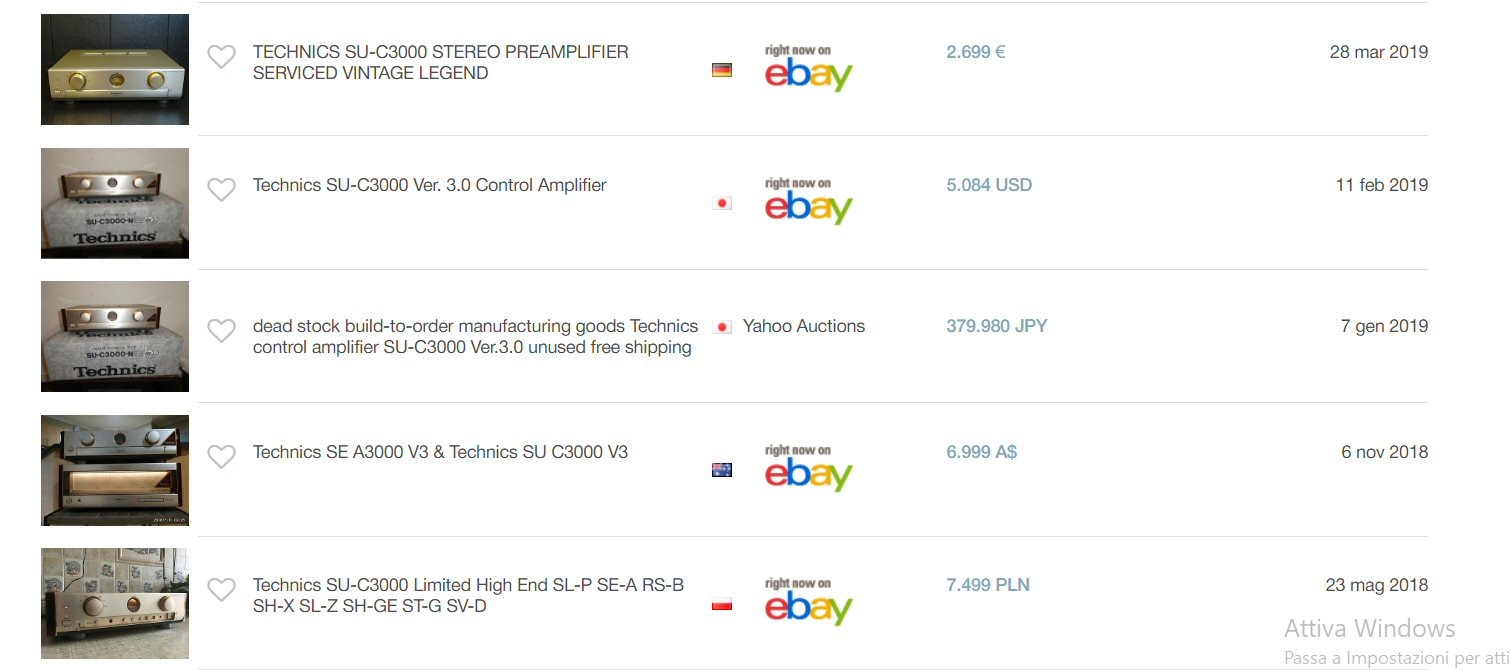Click Australian flag icon on A3000 listing
1510x670 pixels.
pyautogui.click(x=722, y=470)
